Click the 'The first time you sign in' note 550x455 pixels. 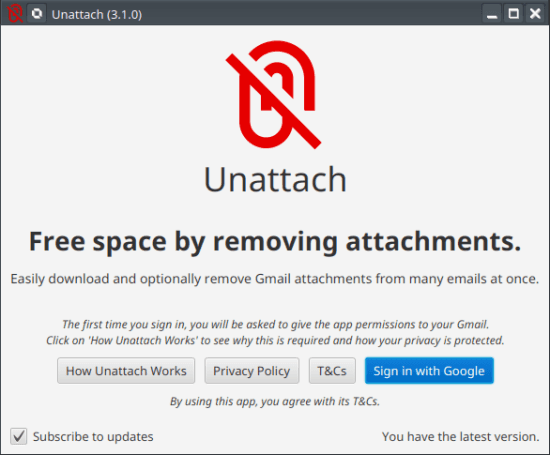tap(275, 324)
